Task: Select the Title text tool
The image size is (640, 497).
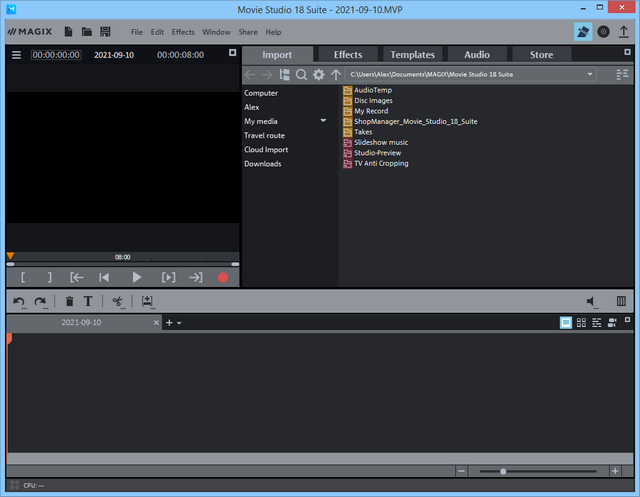Action: [x=88, y=301]
